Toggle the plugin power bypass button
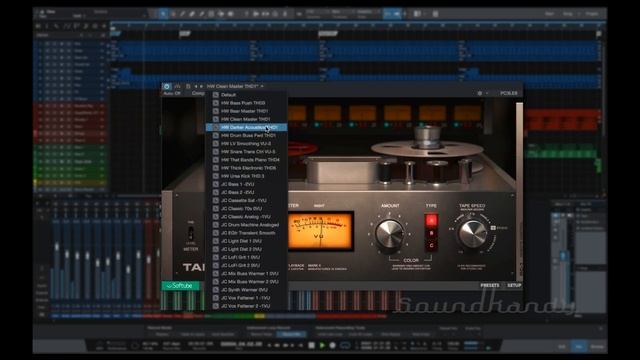Screen dimensions: 640x360 tap(167, 87)
